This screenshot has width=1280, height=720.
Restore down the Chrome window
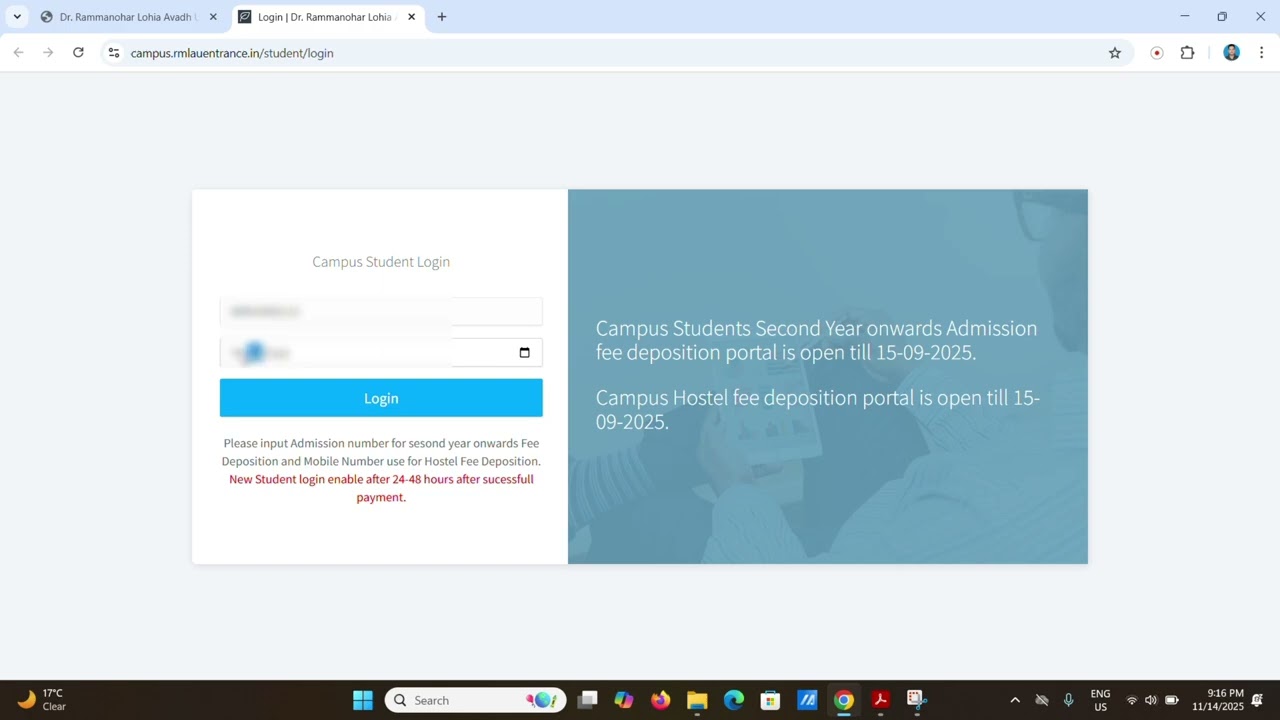click(x=1222, y=17)
